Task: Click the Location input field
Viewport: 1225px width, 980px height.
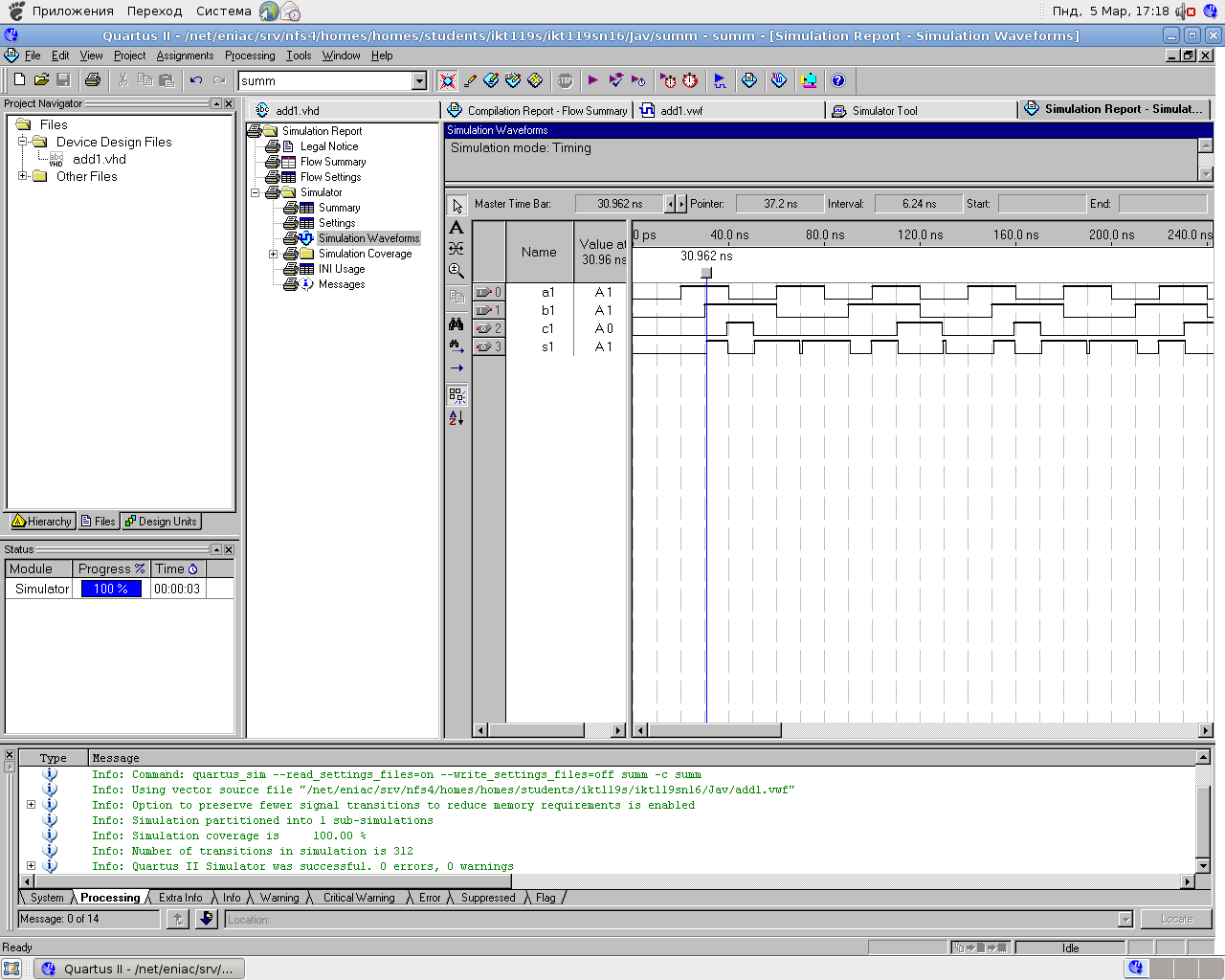Action: click(x=671, y=920)
